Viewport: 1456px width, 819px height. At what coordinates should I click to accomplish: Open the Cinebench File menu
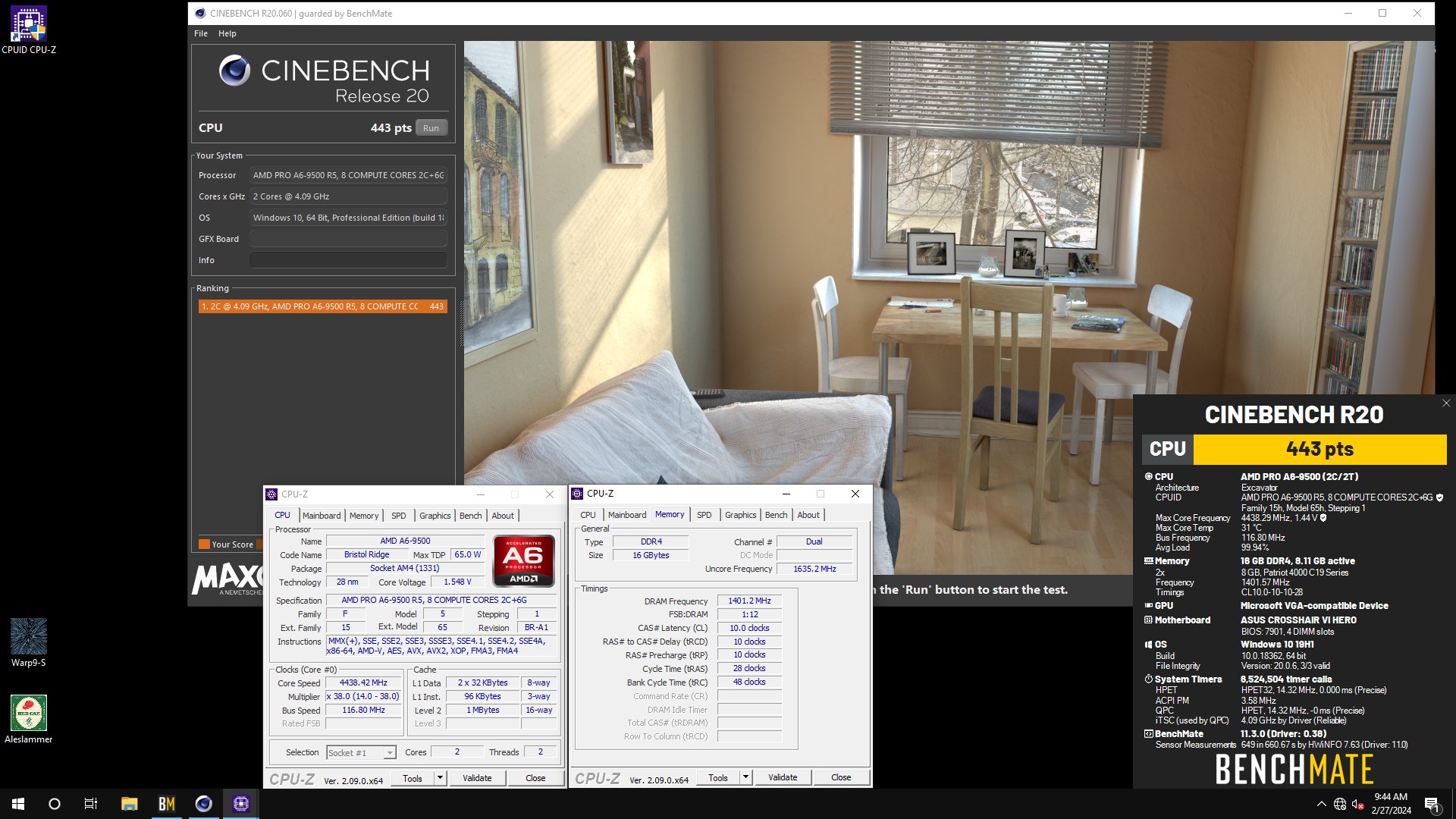[x=201, y=33]
